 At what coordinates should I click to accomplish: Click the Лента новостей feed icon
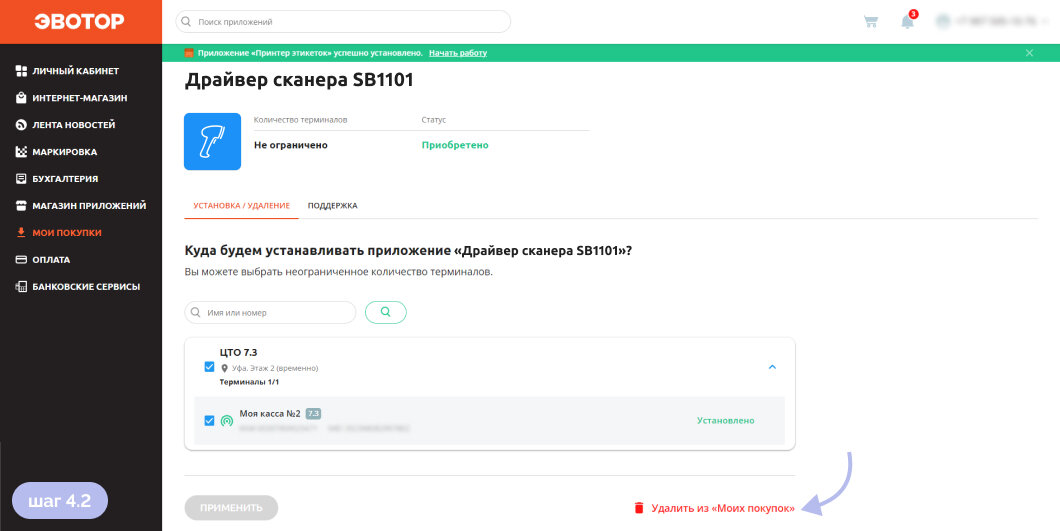[x=21, y=125]
